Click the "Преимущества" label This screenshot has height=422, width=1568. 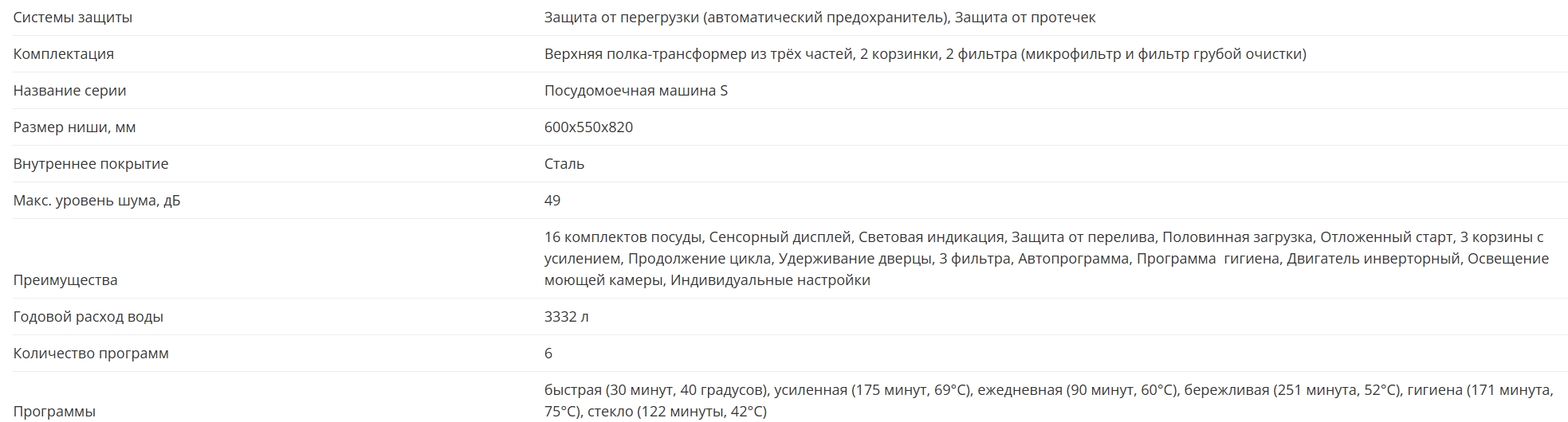(x=65, y=280)
